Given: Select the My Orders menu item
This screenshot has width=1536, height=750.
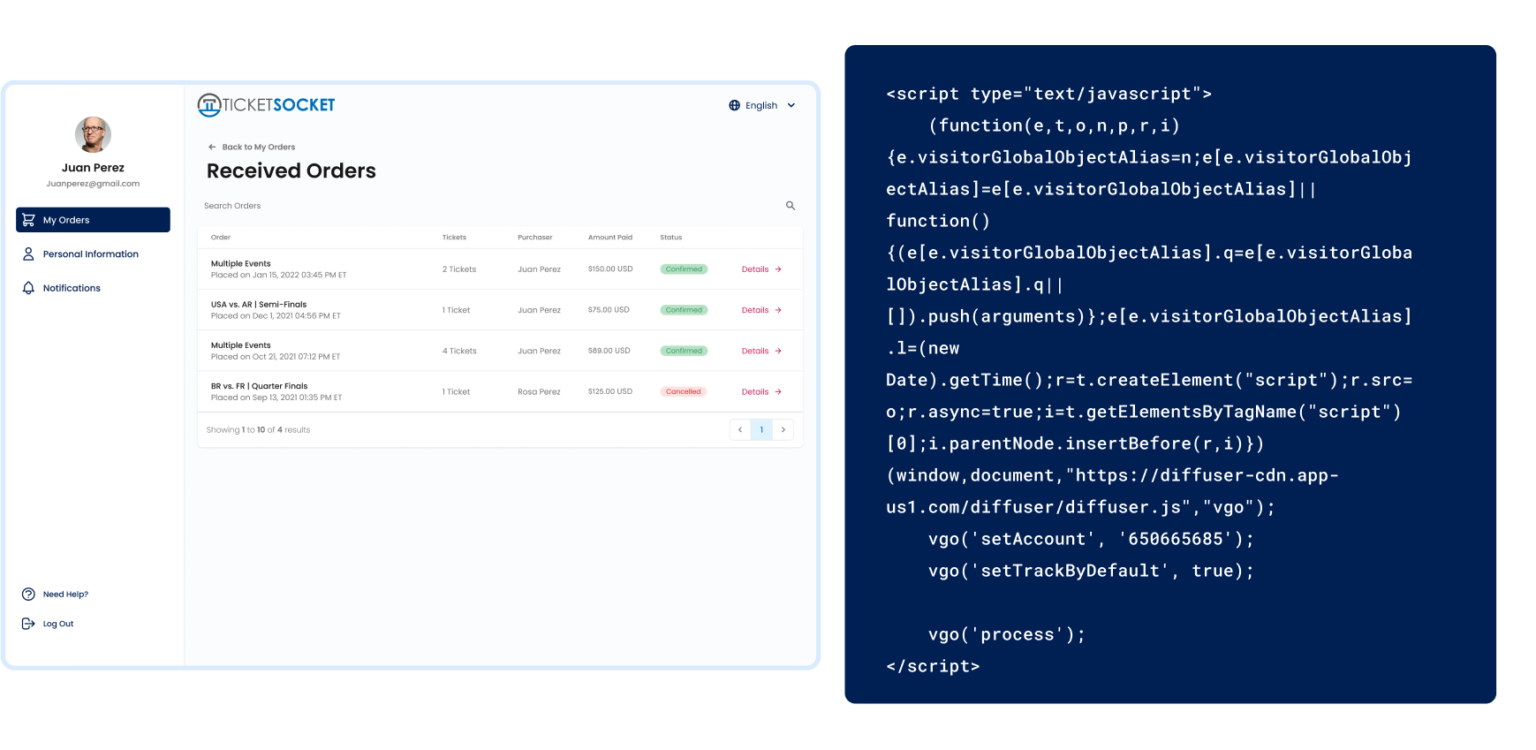Looking at the screenshot, I should click(x=93, y=220).
